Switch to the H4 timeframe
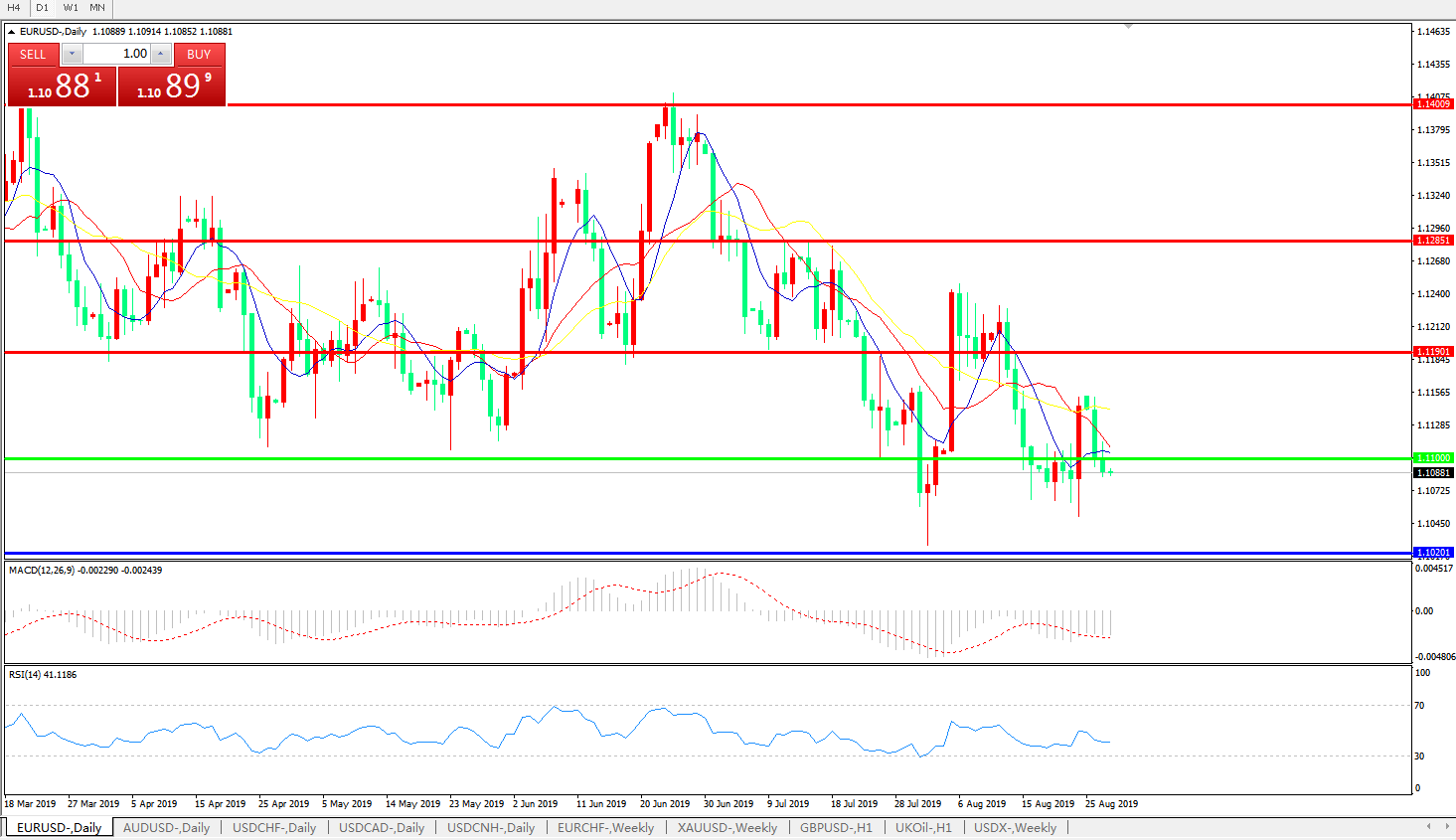 coord(14,8)
